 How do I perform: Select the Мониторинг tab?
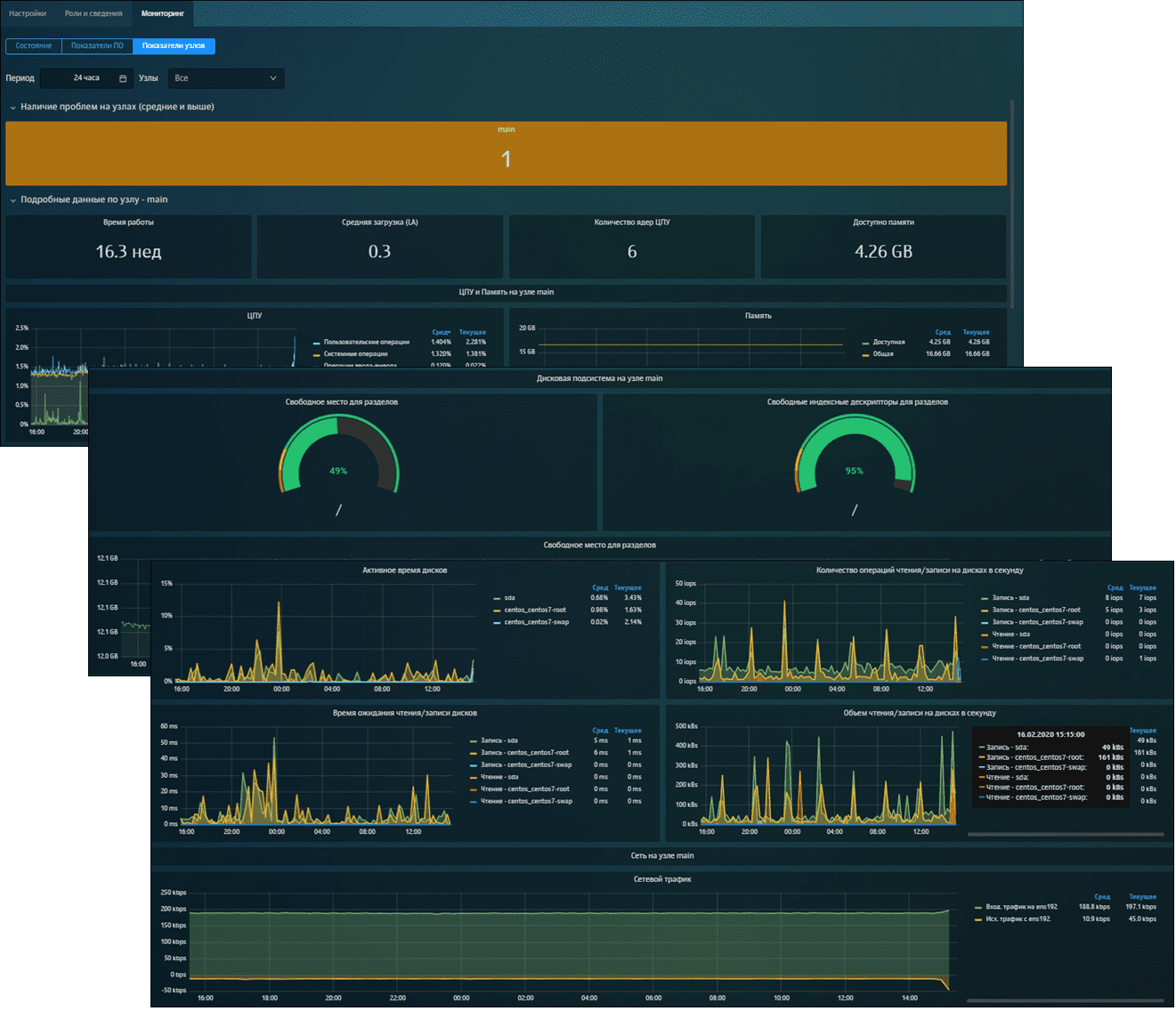point(163,13)
